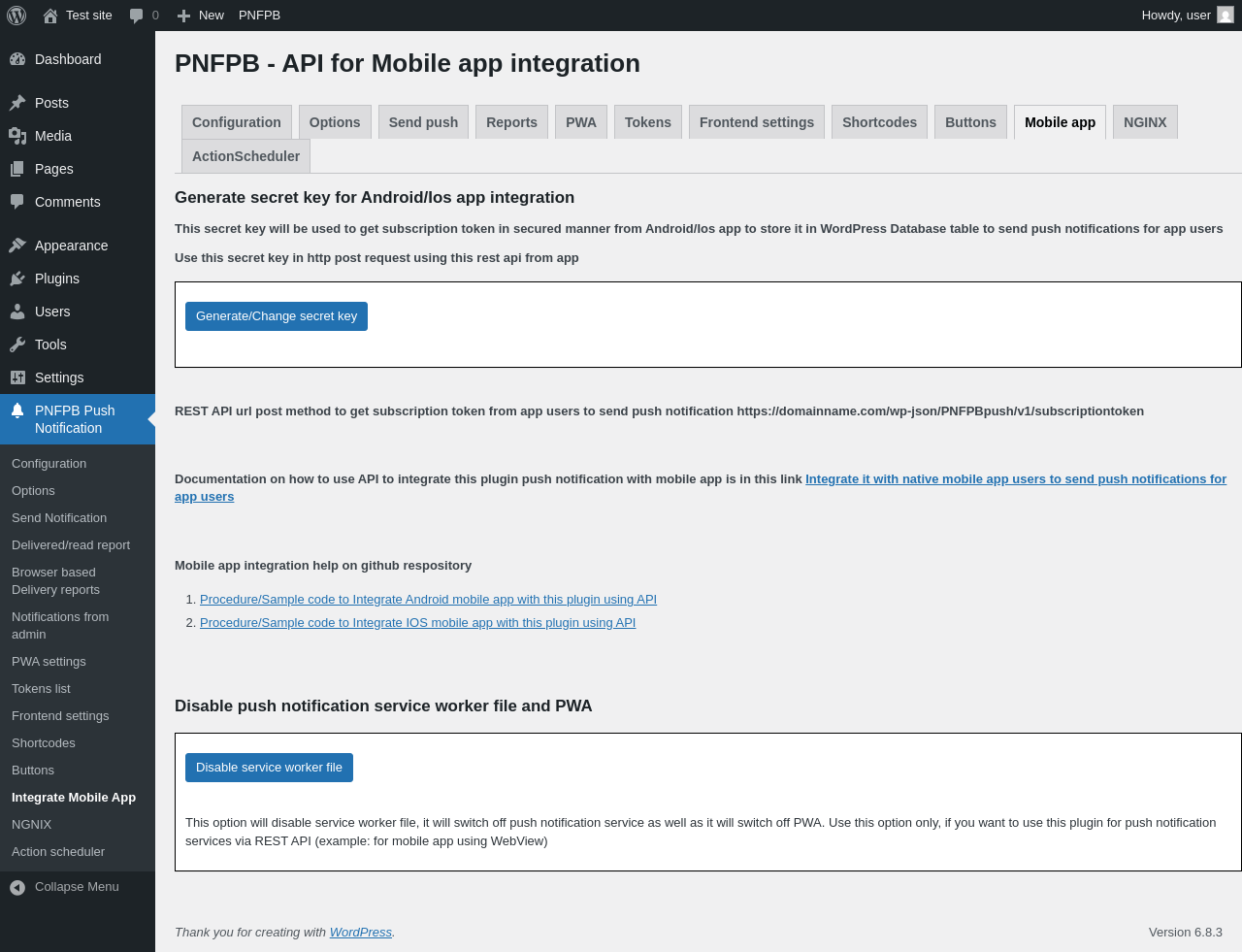This screenshot has height=952, width=1242.
Task: Click the Dashboard gauge icon
Action: click(x=17, y=59)
